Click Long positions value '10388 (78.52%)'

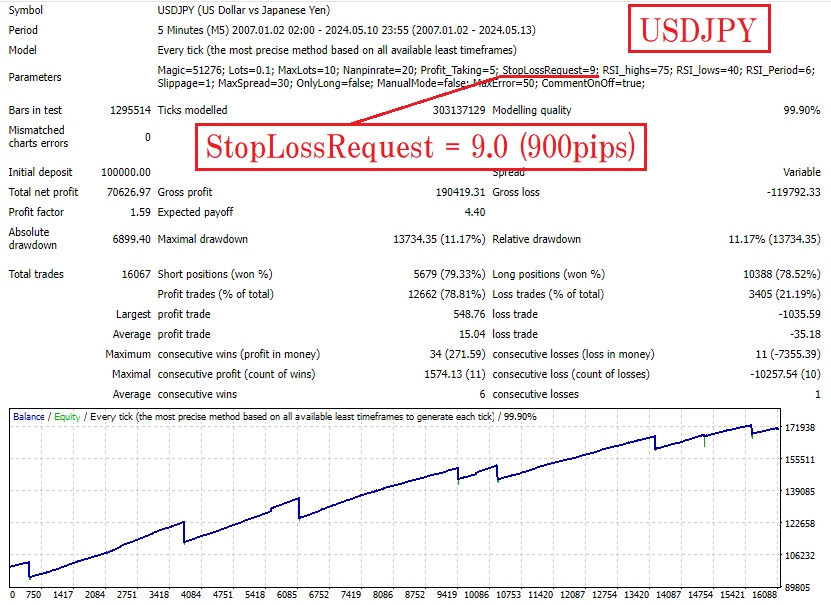click(782, 274)
